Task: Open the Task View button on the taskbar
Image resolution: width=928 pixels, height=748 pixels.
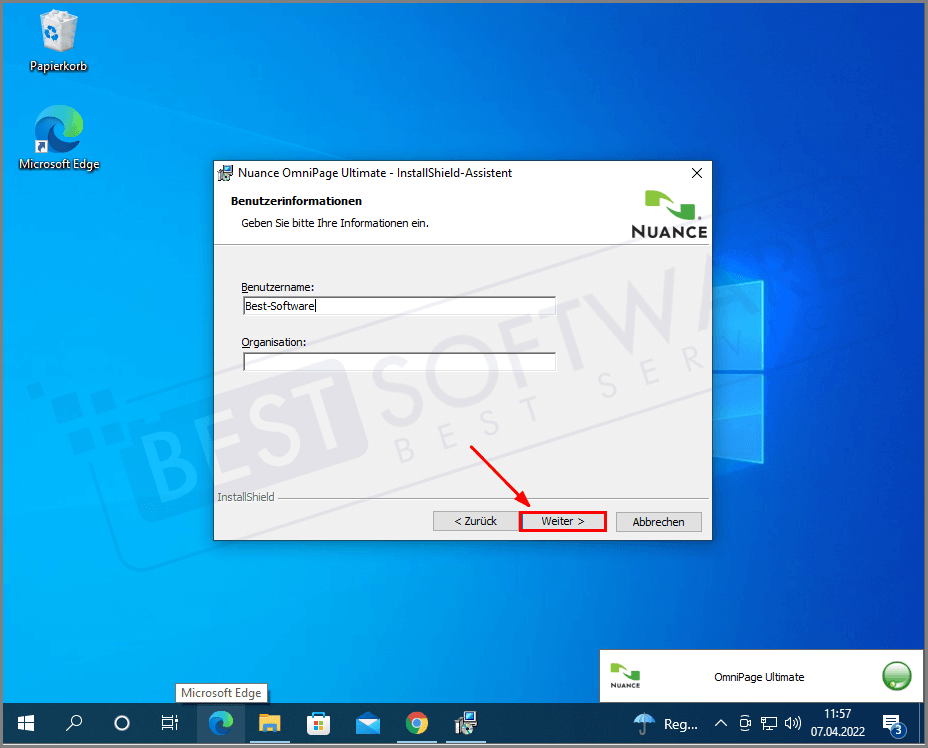Action: tap(172, 723)
